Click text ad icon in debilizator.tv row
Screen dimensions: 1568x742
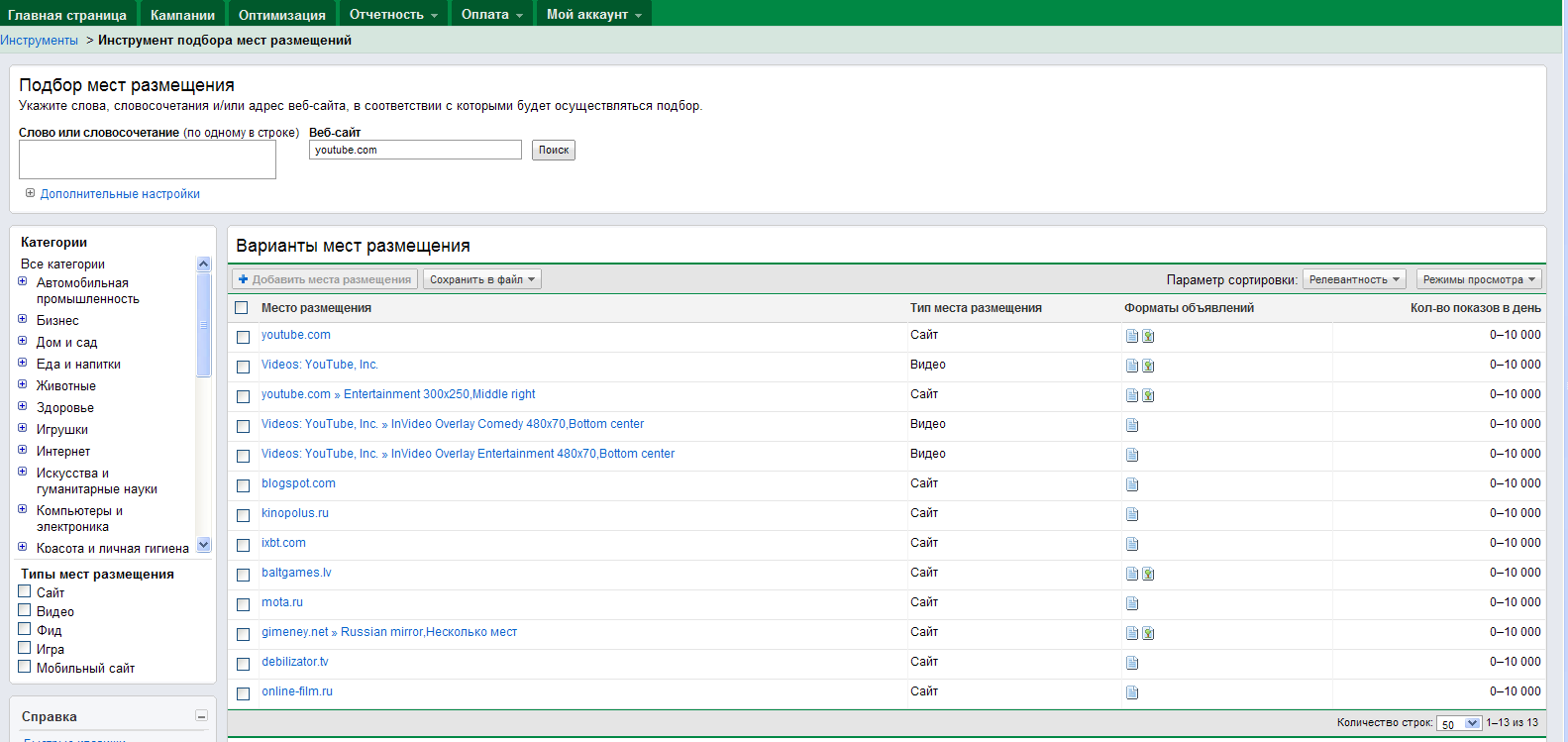point(1132,663)
